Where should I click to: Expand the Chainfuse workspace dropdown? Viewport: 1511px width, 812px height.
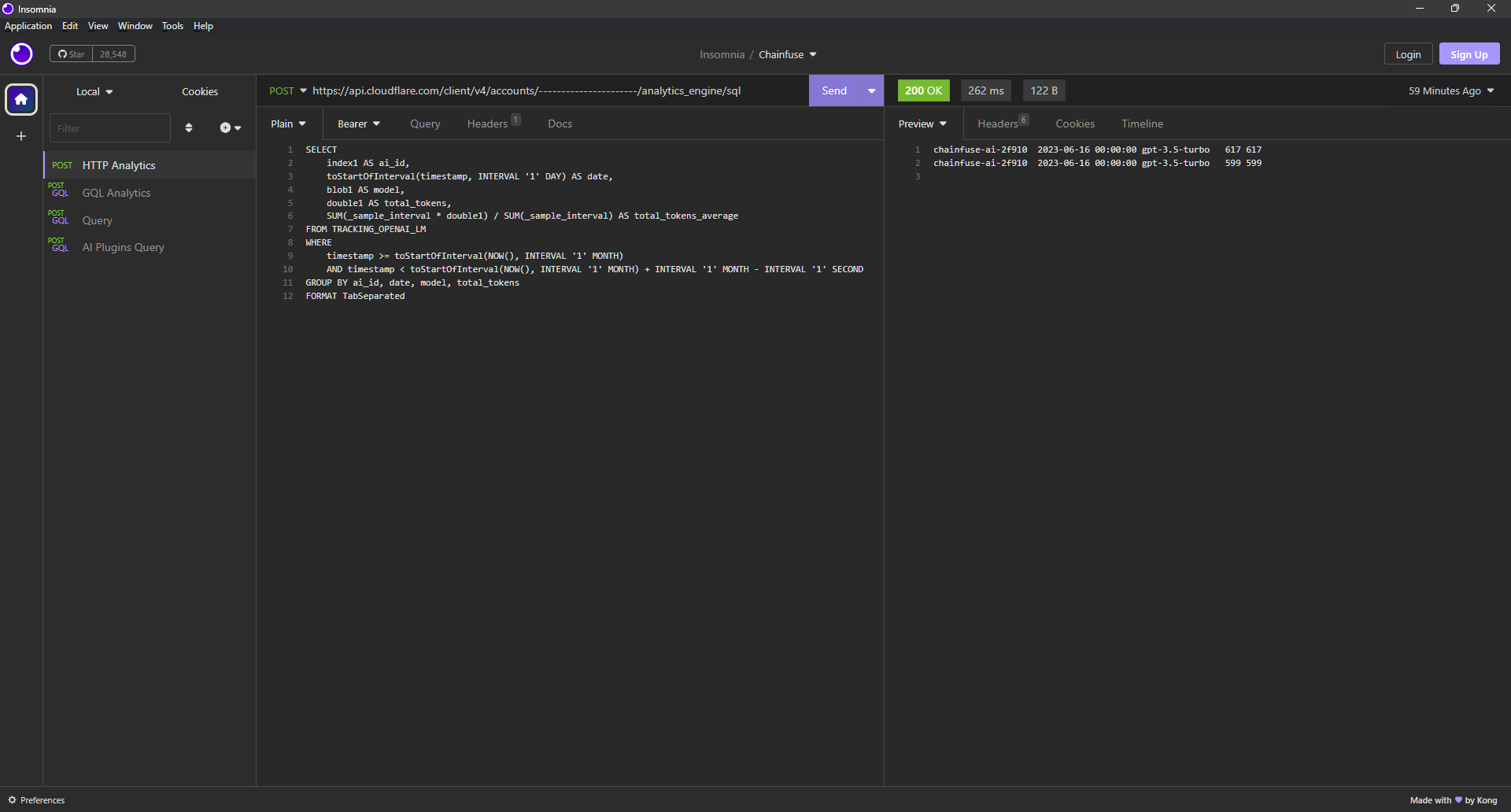pos(787,54)
